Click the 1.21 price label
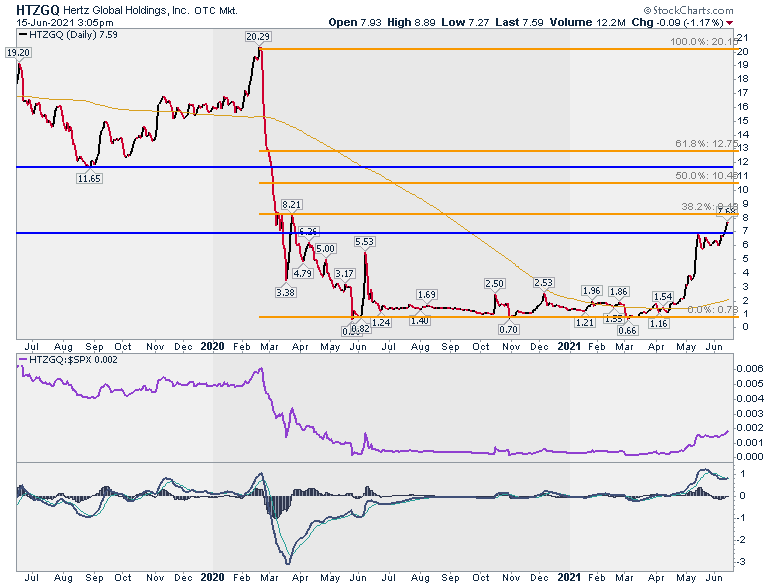This screenshot has height=586, width=780. (x=585, y=322)
